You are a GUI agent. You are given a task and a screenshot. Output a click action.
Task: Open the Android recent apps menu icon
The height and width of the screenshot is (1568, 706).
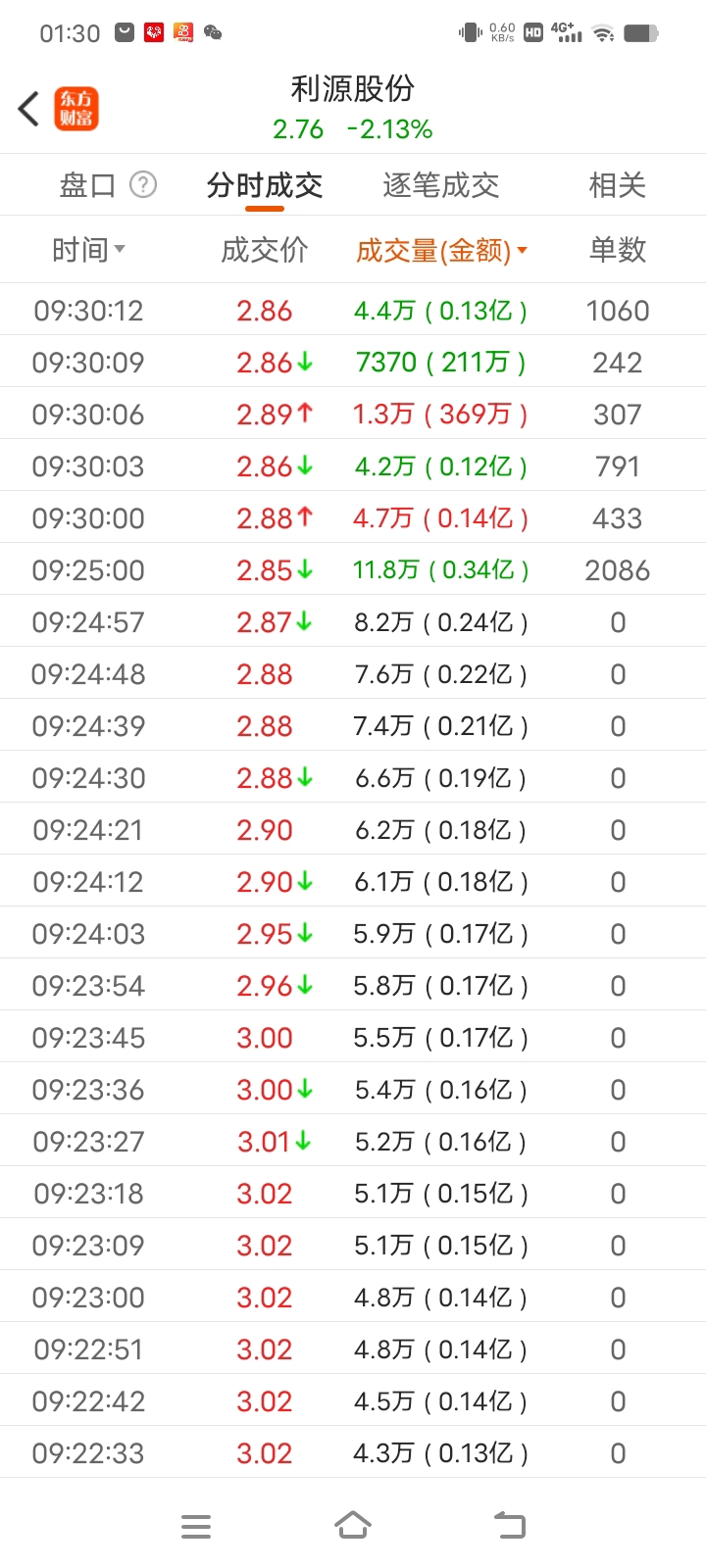[x=196, y=1526]
